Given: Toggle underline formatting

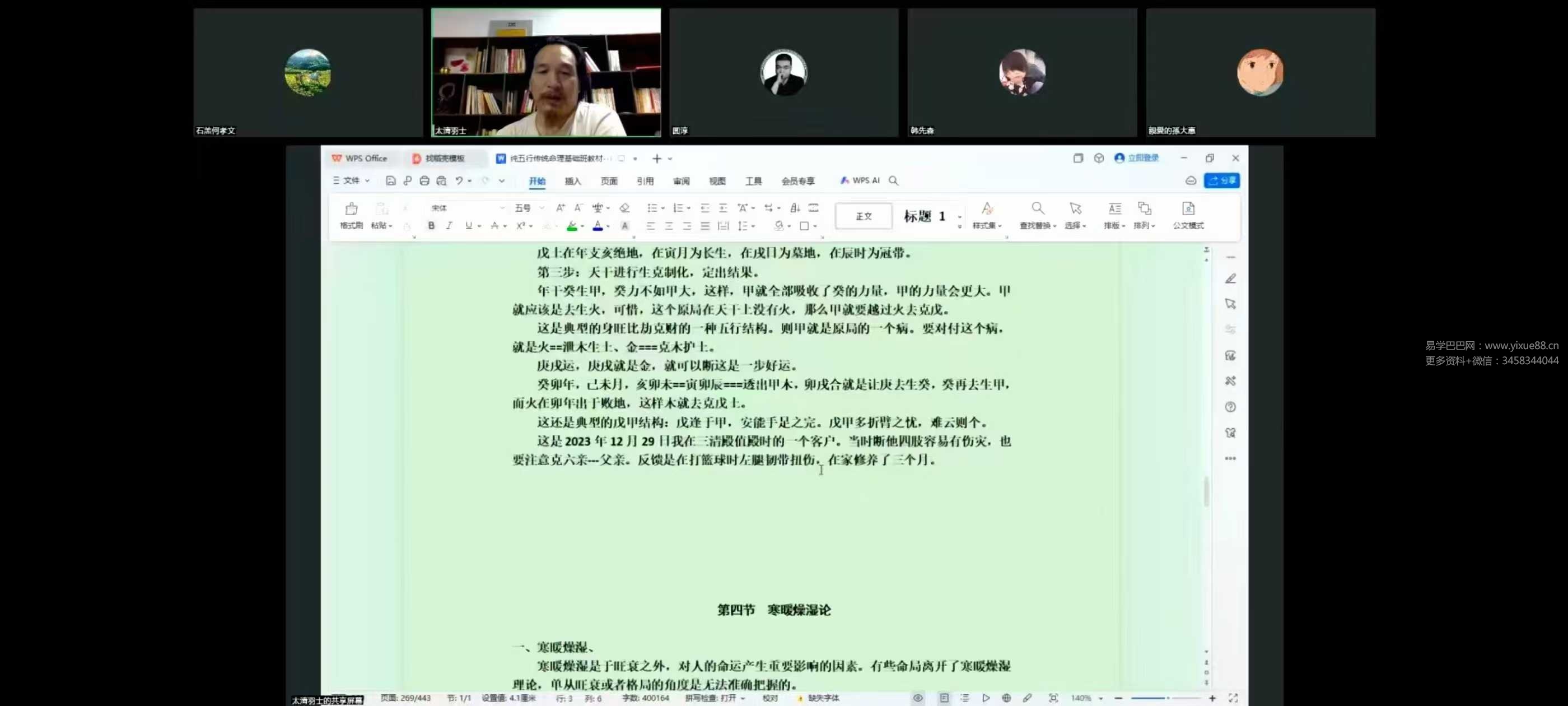Looking at the screenshot, I should click(x=468, y=225).
